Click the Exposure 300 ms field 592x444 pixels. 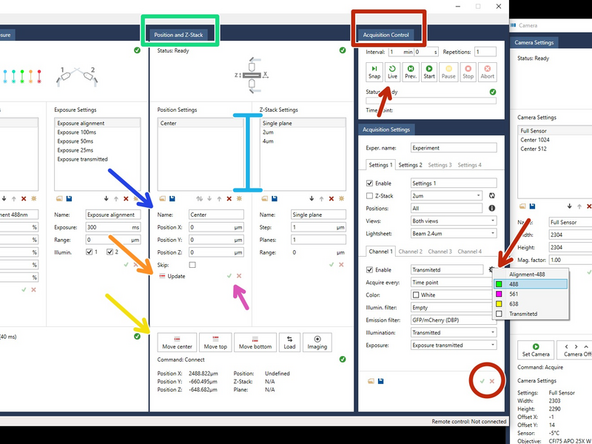click(x=113, y=227)
